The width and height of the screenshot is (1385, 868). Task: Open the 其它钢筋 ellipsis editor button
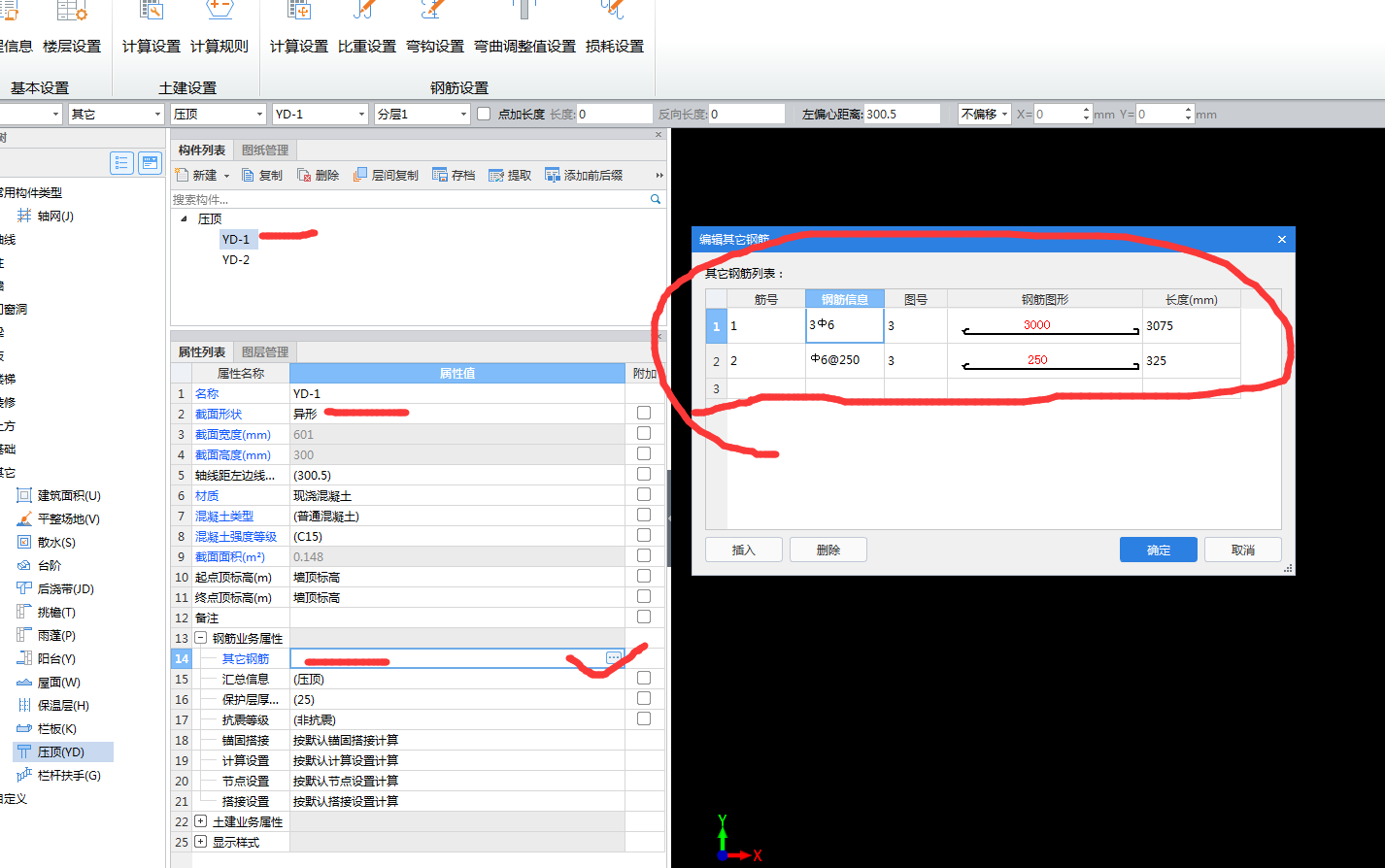(614, 658)
